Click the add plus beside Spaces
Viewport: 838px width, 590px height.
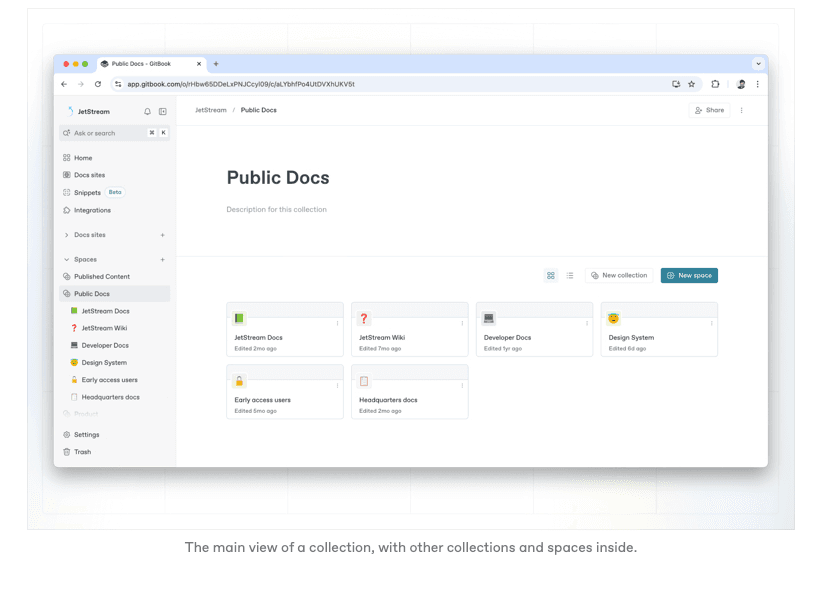click(163, 259)
